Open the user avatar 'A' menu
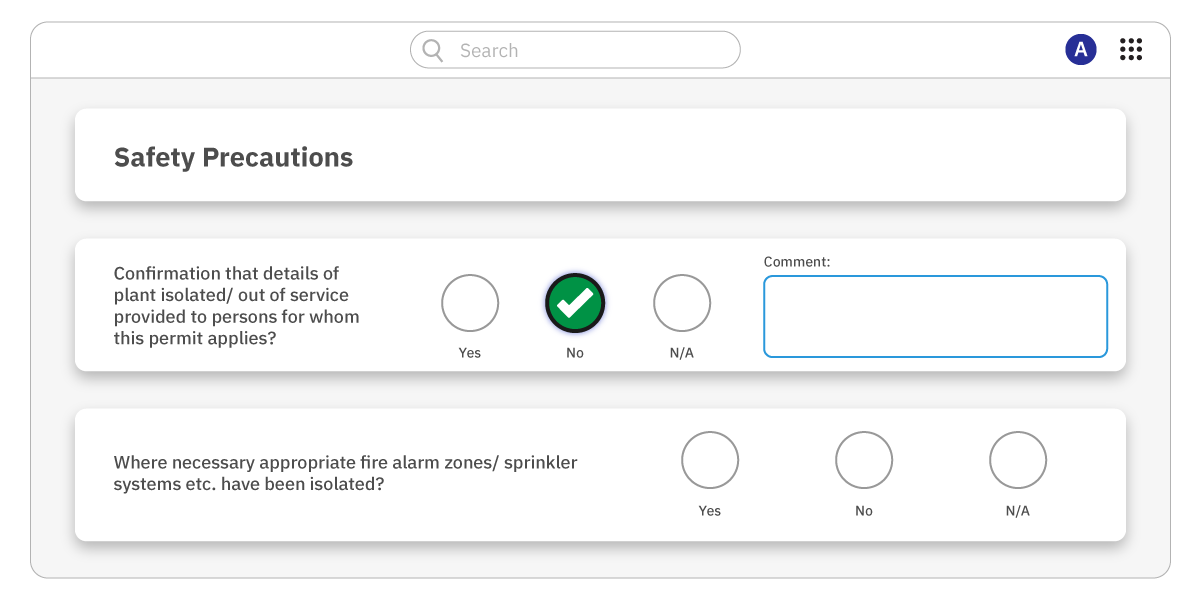Viewport: 1201px width, 600px height. tap(1081, 49)
